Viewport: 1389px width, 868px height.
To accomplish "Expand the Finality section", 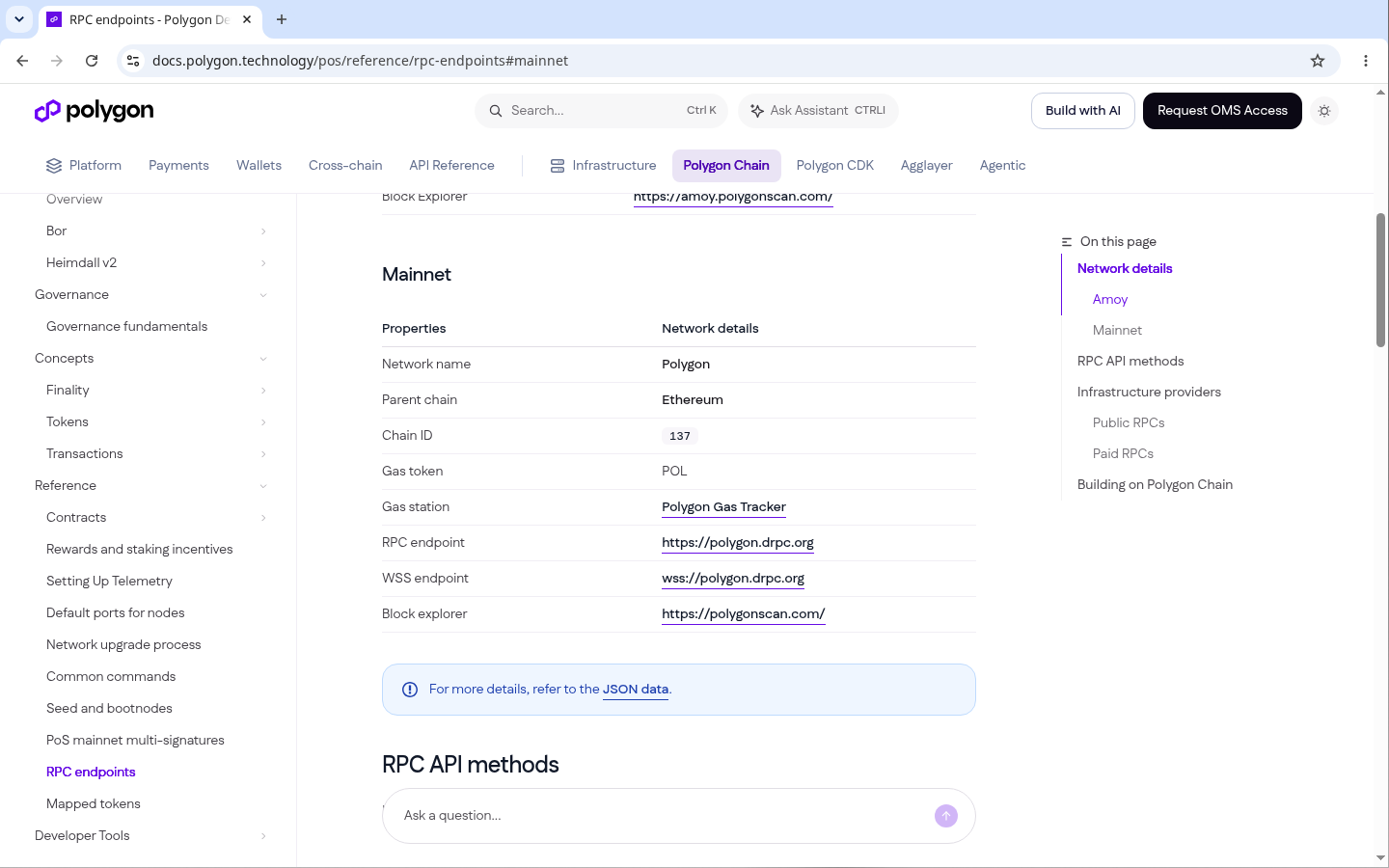I will point(263,391).
